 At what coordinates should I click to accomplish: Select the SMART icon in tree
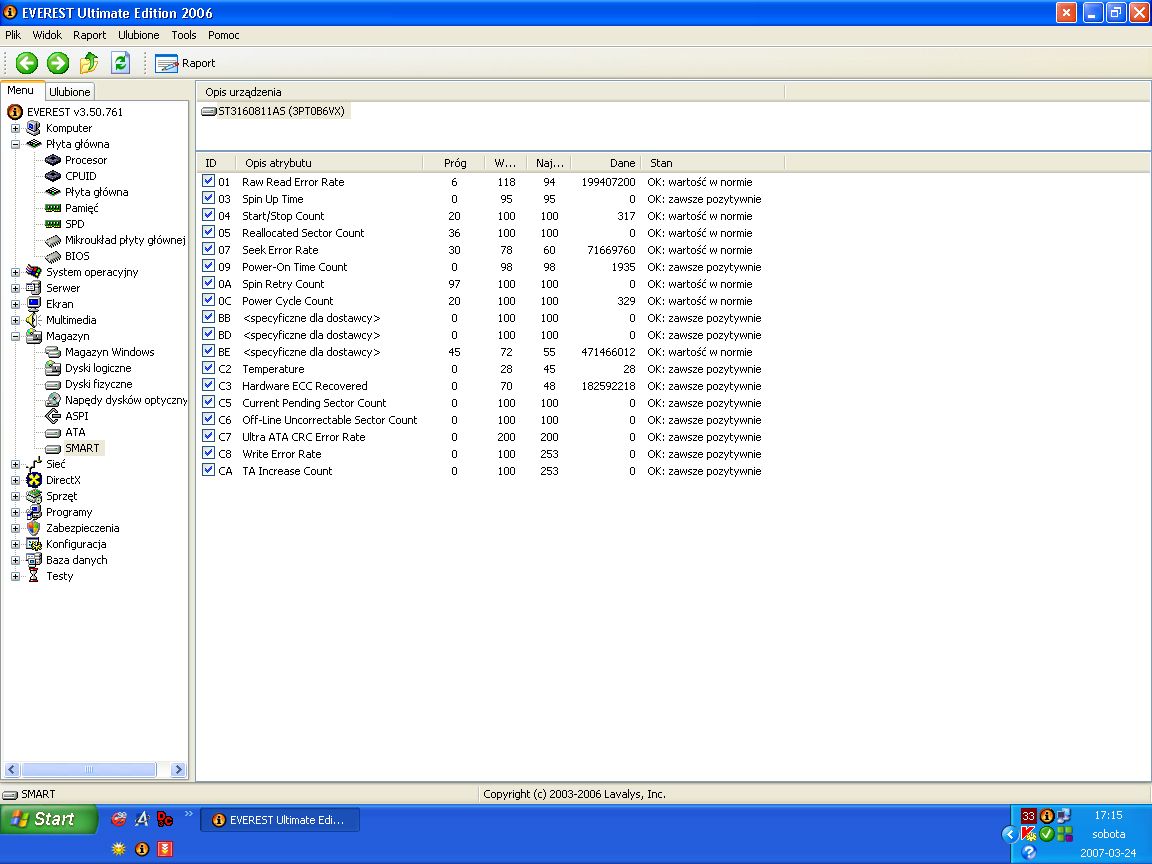[x=53, y=449]
